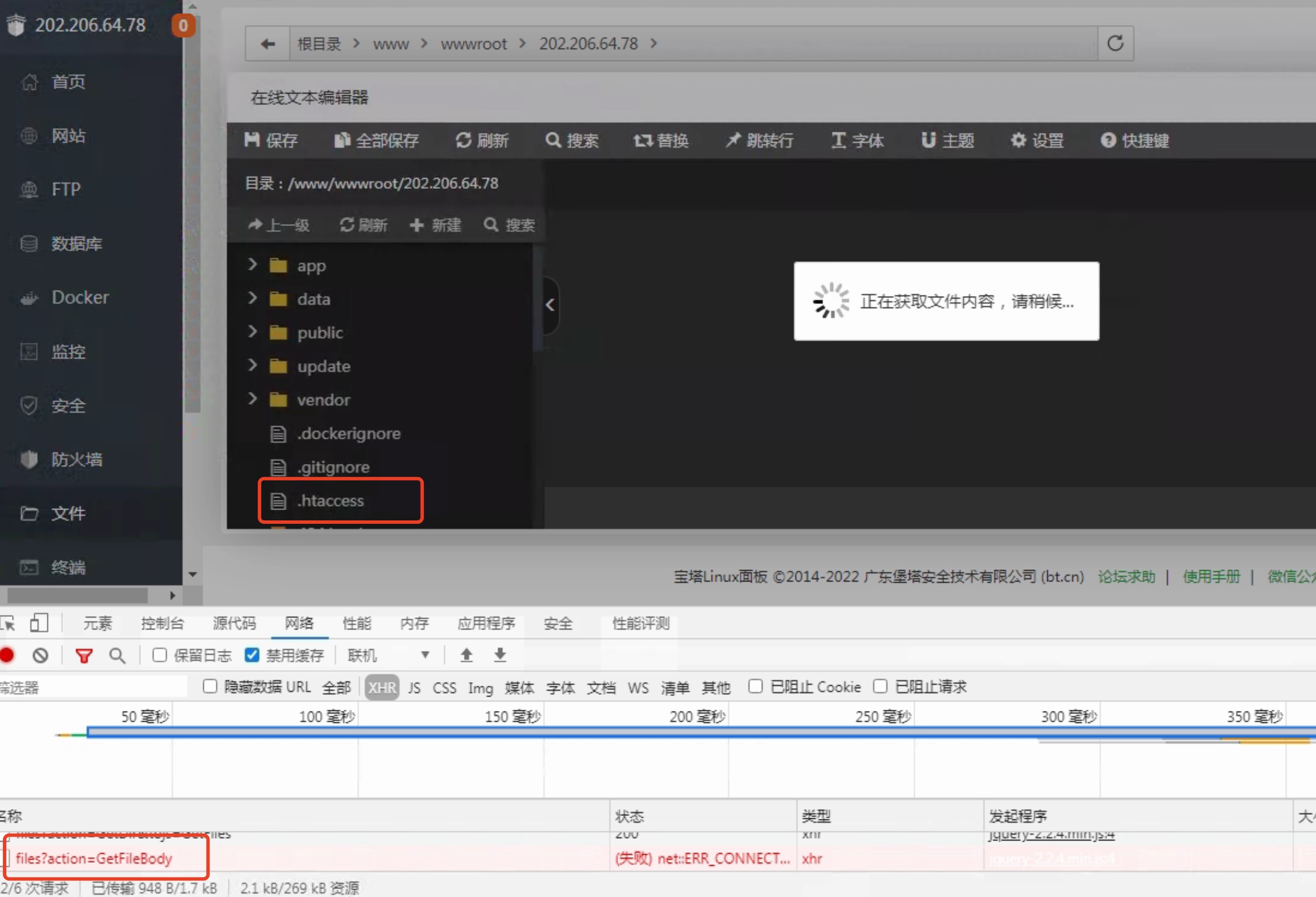Open 字体 font settings
Viewport: 1316px width, 897px height.
(x=858, y=140)
